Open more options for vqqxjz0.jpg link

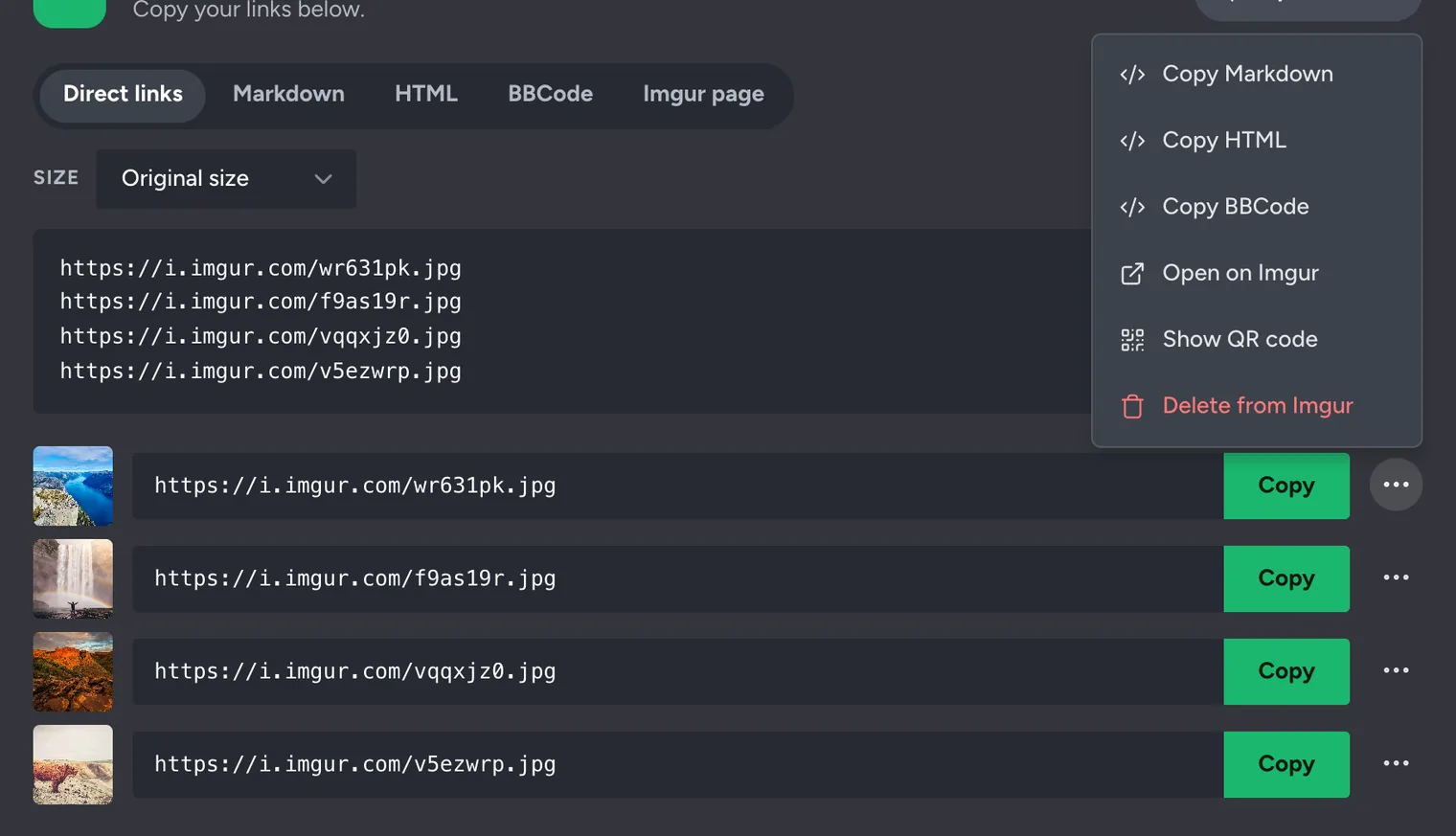coord(1396,670)
